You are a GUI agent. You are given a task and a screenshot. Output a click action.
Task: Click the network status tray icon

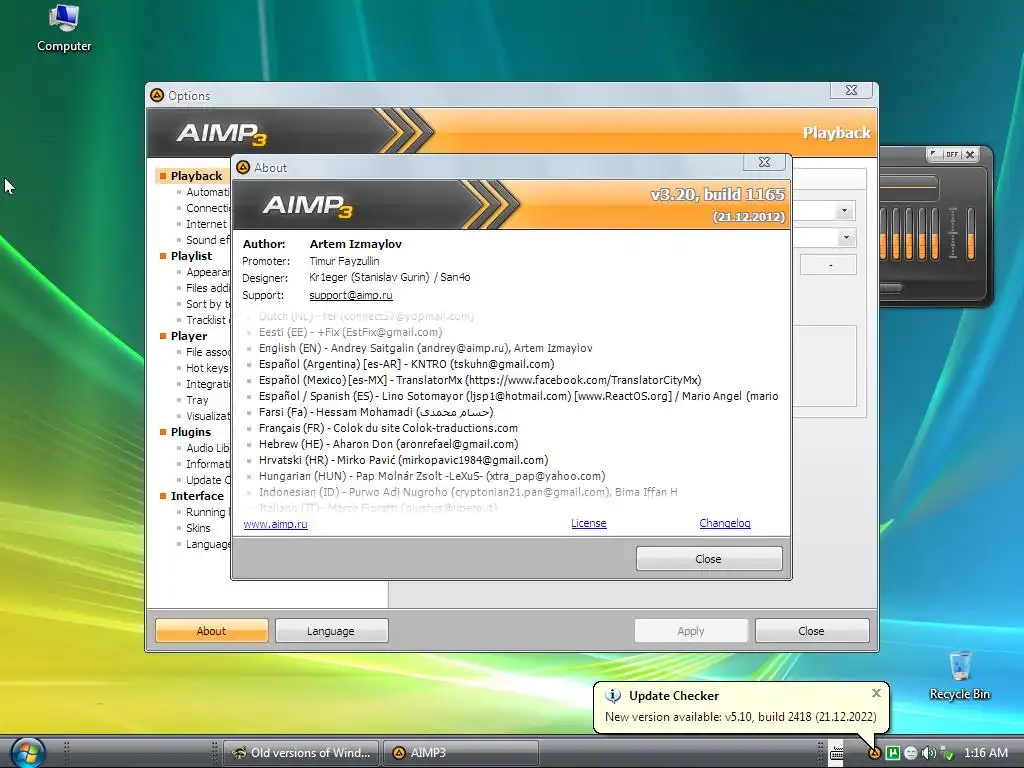[x=946, y=753]
